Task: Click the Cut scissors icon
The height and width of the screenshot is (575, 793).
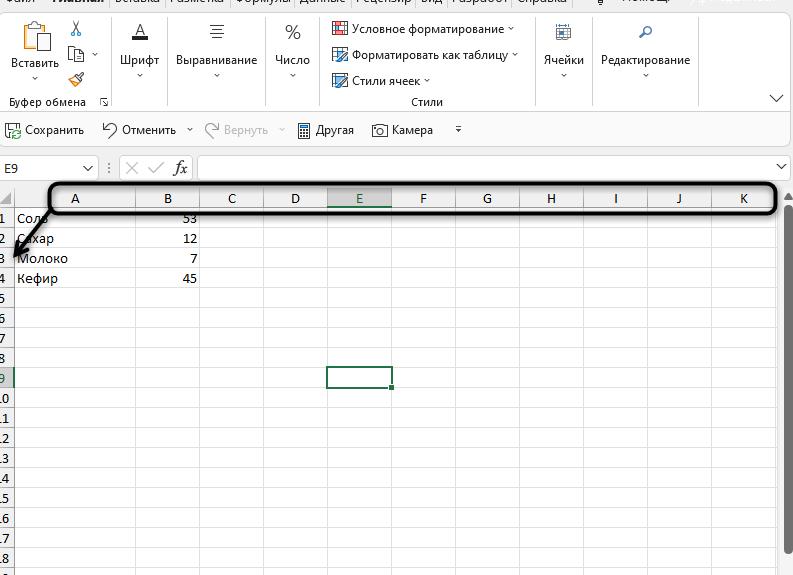Action: pos(76,29)
